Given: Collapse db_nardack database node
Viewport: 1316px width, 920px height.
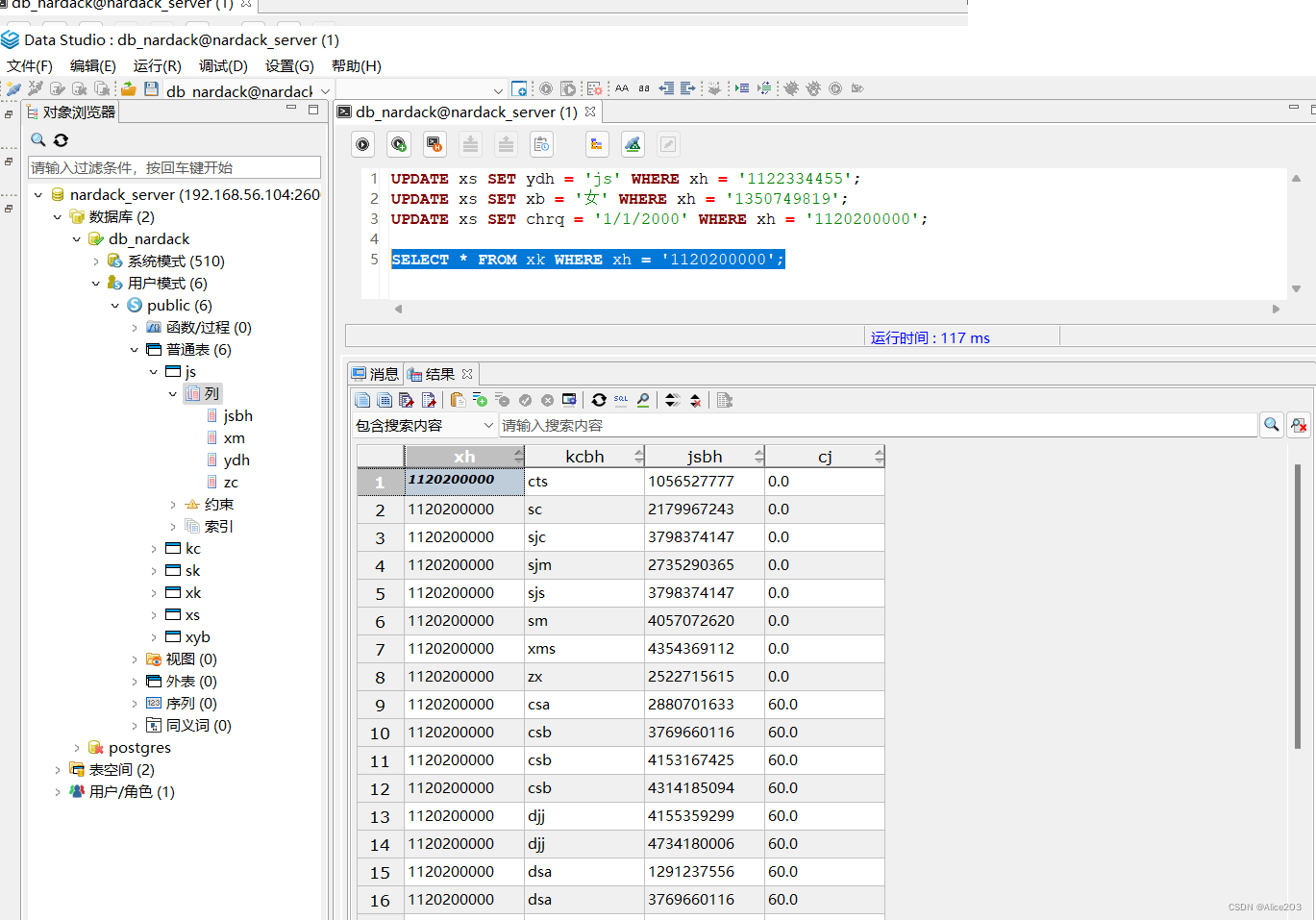Looking at the screenshot, I should (77, 239).
